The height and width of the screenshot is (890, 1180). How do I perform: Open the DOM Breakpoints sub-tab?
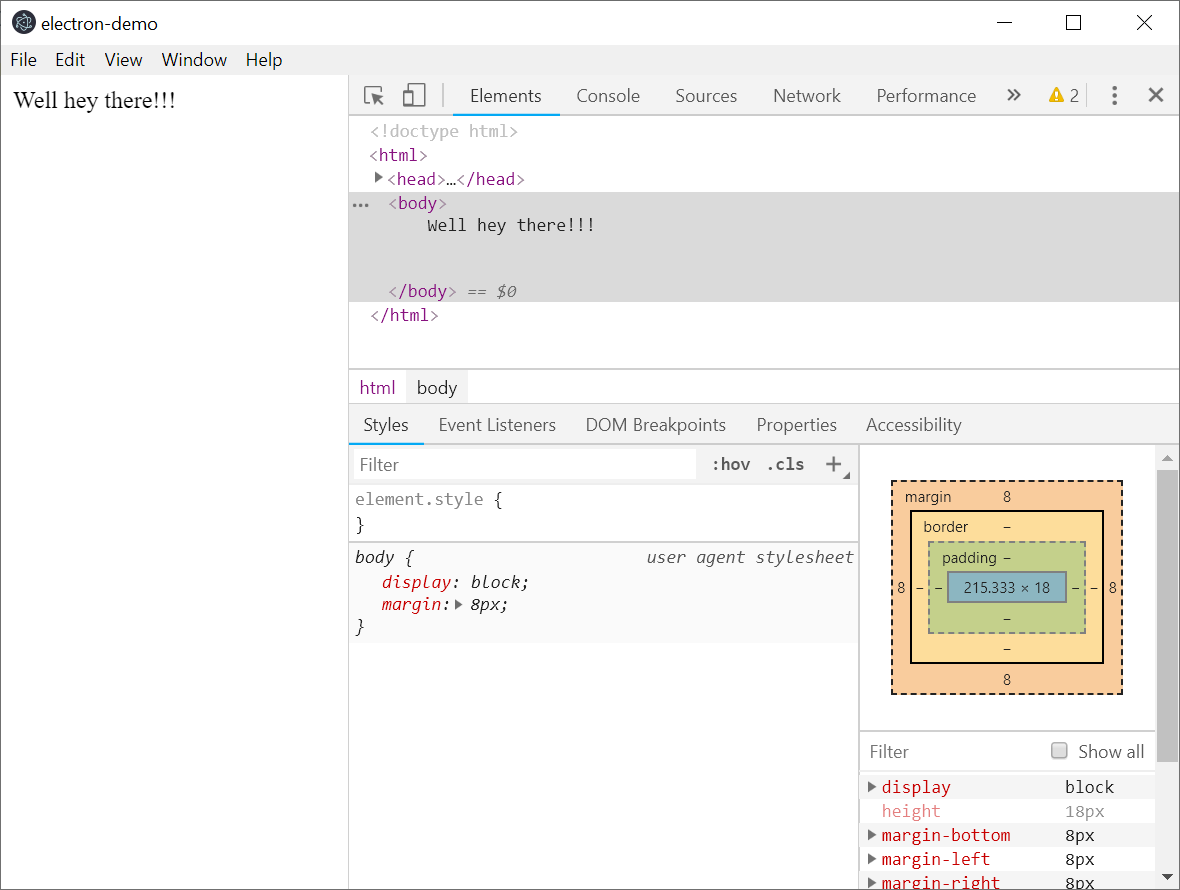655,425
